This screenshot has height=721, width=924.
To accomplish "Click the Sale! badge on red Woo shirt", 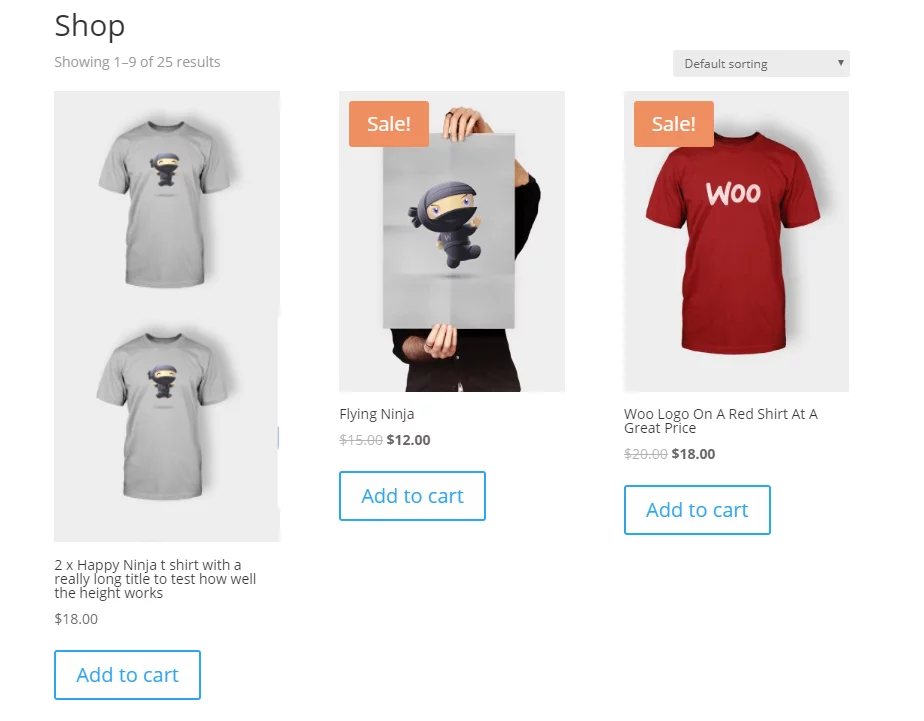I will click(x=674, y=124).
